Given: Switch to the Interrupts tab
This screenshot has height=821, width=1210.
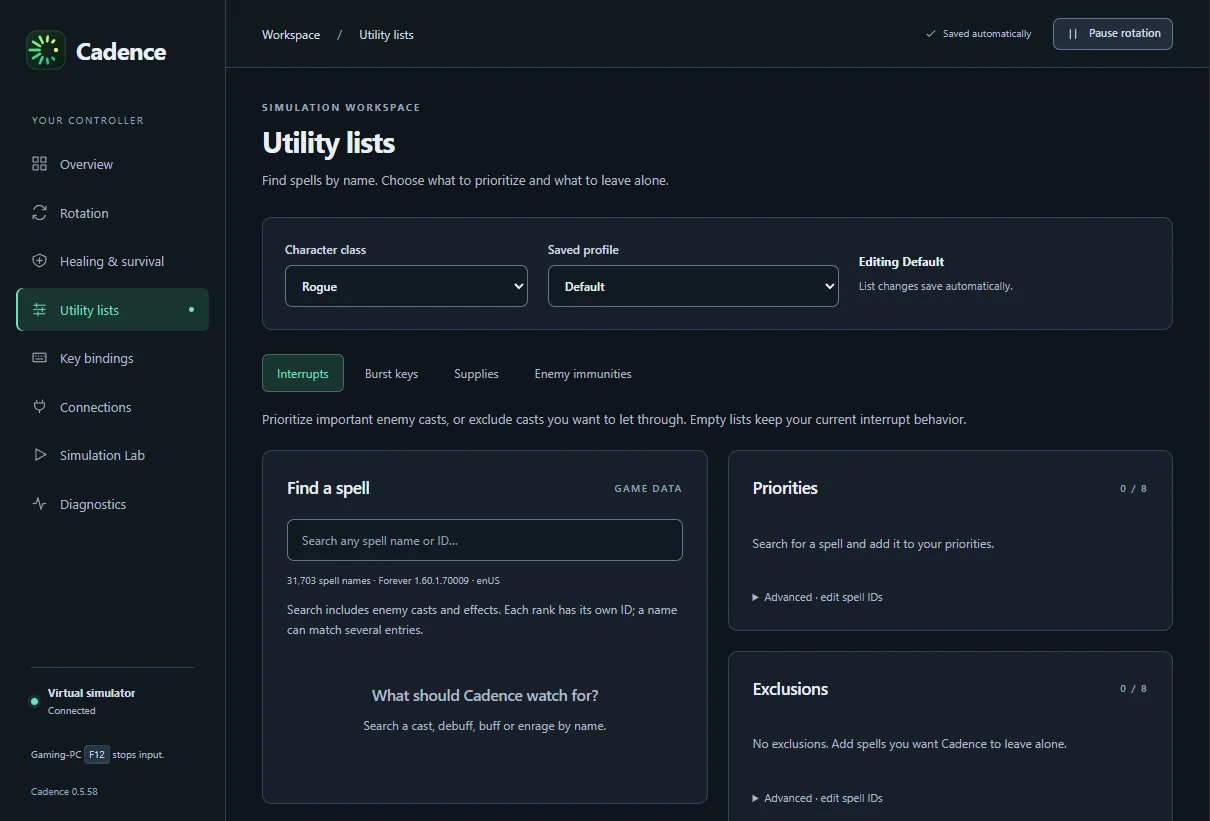Looking at the screenshot, I should click(303, 373).
